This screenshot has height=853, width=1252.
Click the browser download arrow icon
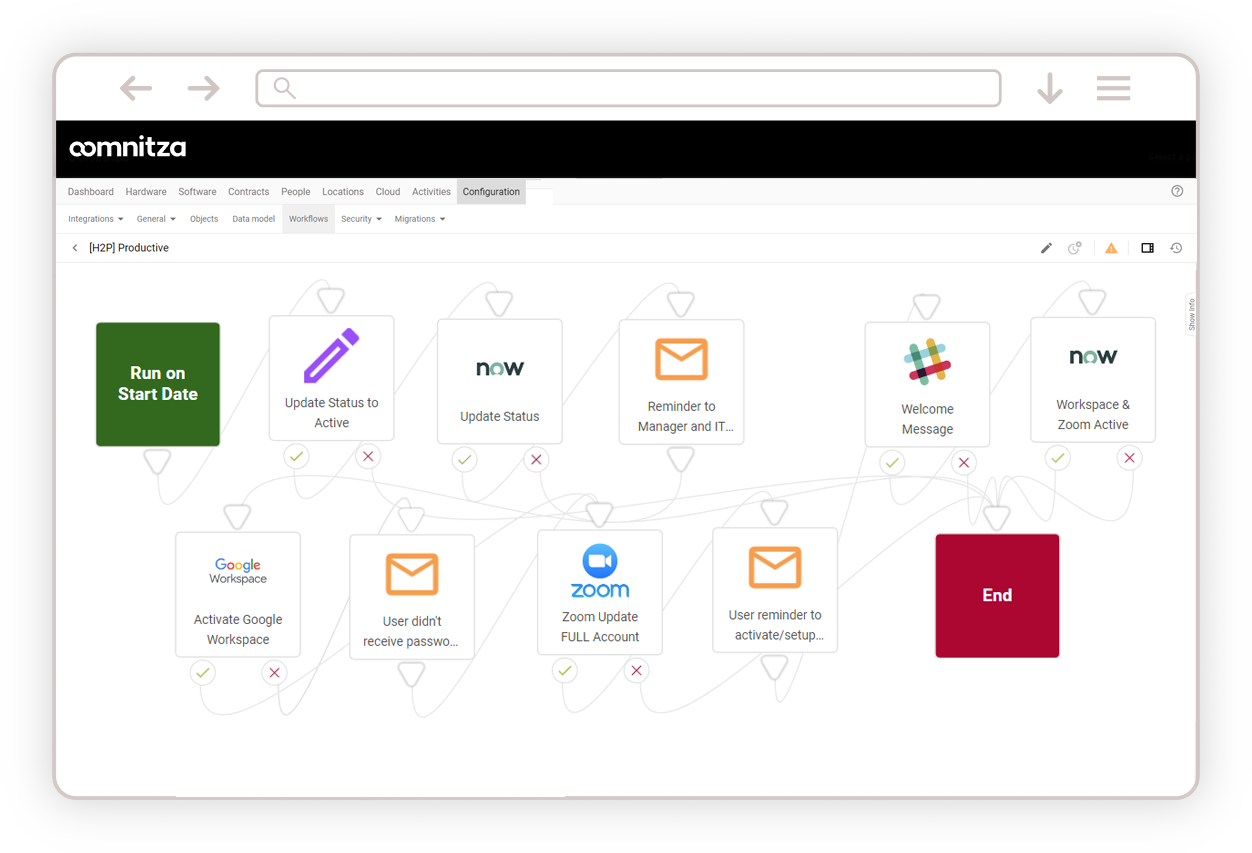pos(1049,88)
